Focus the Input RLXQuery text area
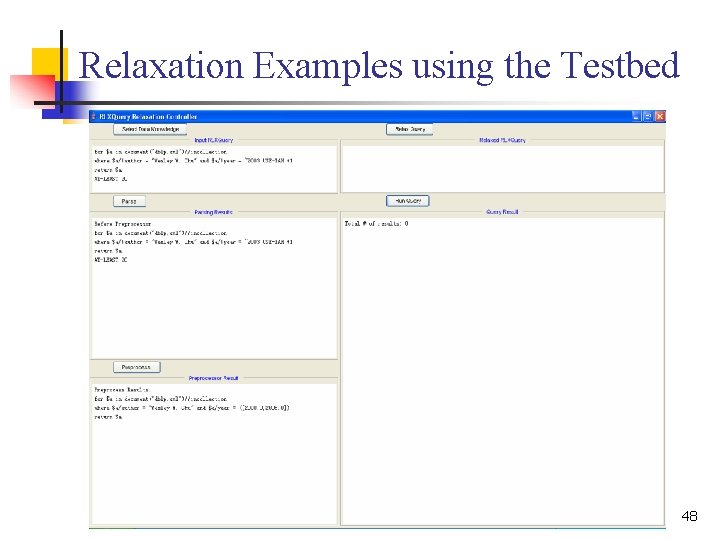The height and width of the screenshot is (540, 720). pyautogui.click(x=214, y=169)
